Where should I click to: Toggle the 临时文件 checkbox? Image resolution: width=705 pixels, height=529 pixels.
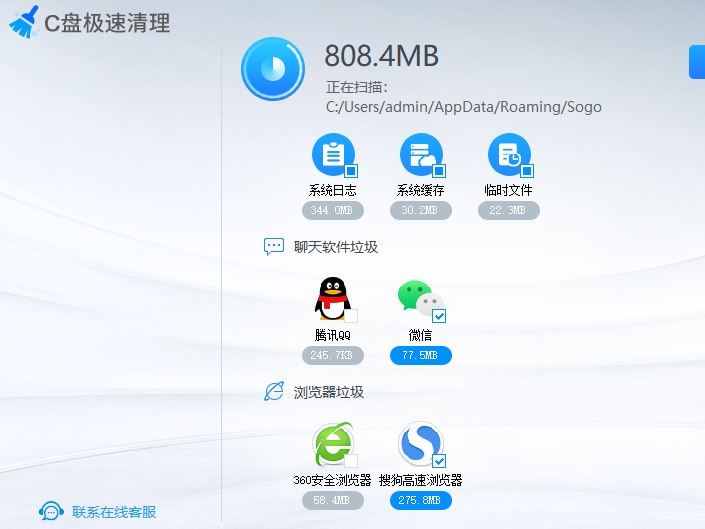click(x=527, y=171)
